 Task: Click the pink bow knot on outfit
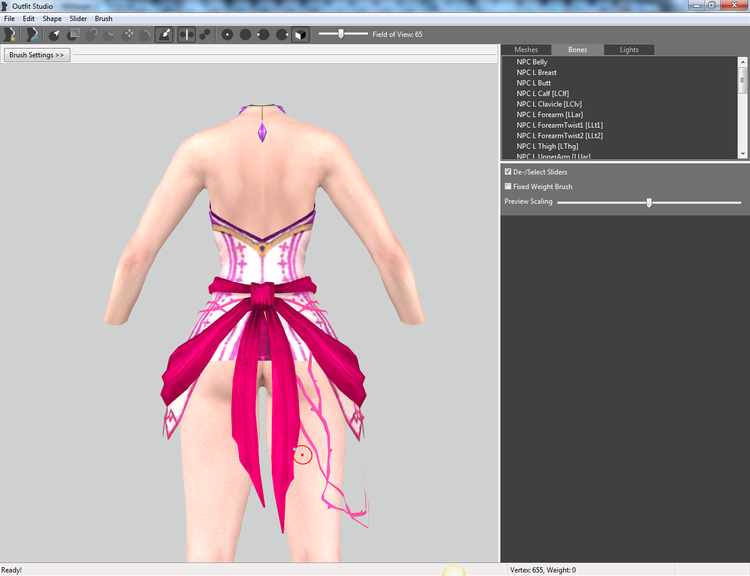coord(262,294)
